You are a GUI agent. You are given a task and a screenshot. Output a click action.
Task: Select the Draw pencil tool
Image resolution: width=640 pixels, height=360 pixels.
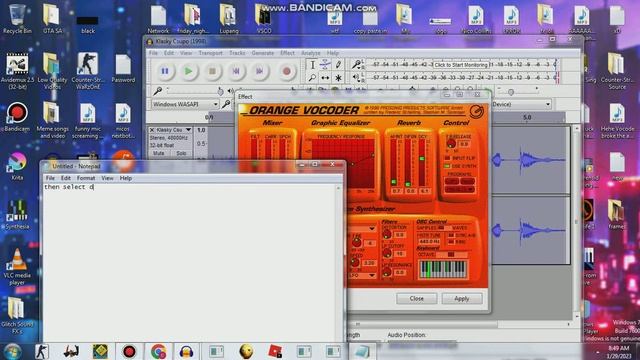click(x=338, y=64)
